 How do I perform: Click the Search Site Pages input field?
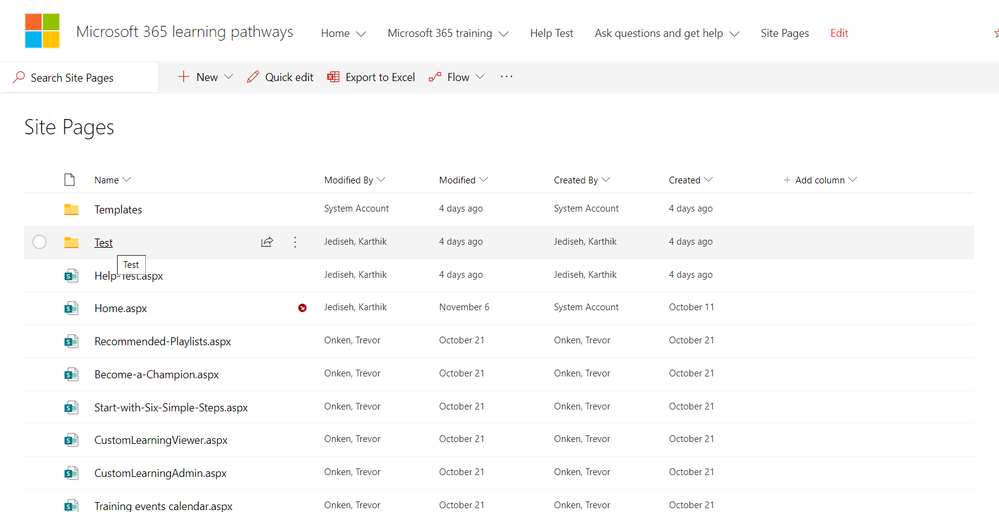tap(79, 78)
